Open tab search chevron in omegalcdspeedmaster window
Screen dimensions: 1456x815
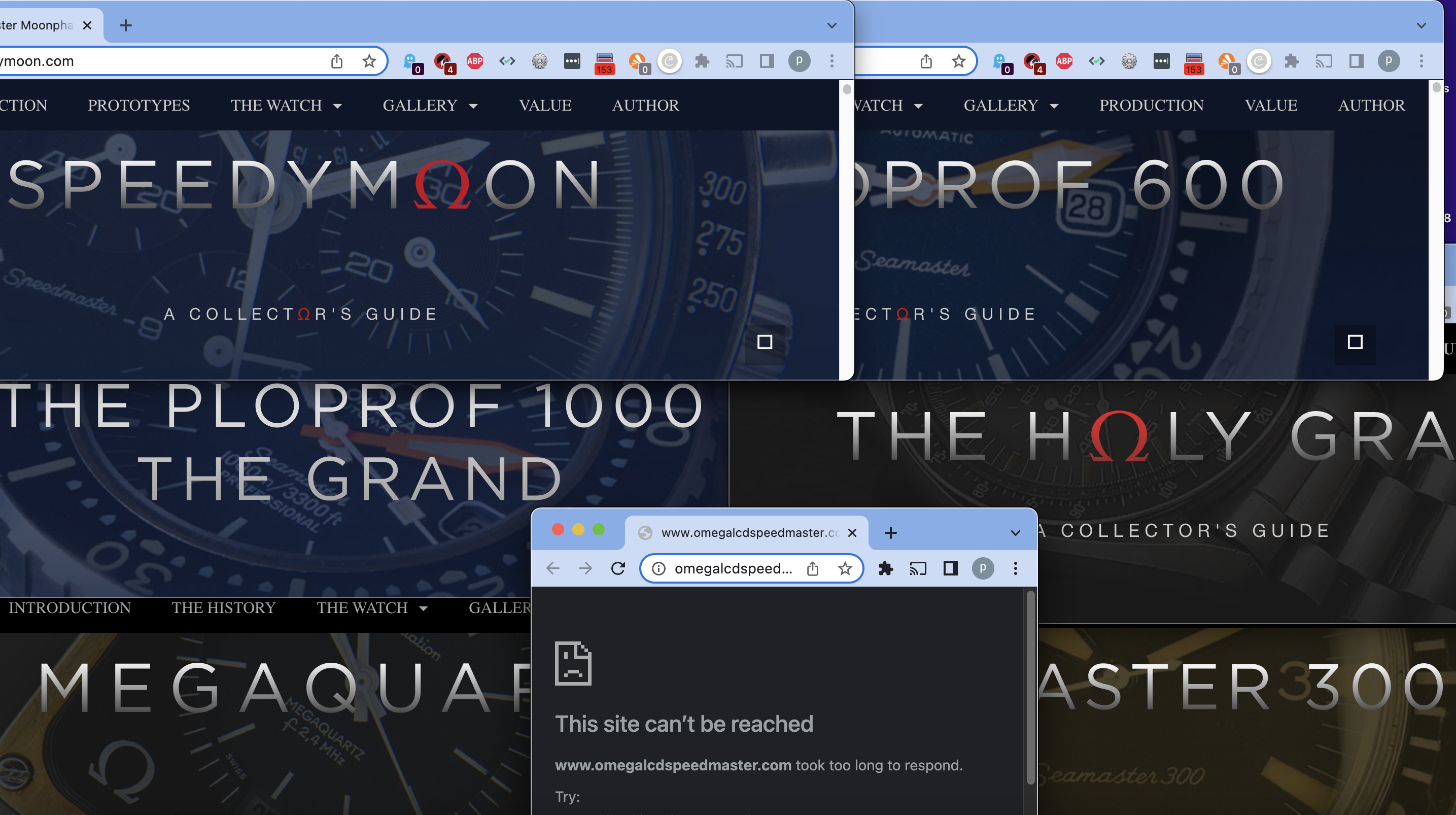1015,532
